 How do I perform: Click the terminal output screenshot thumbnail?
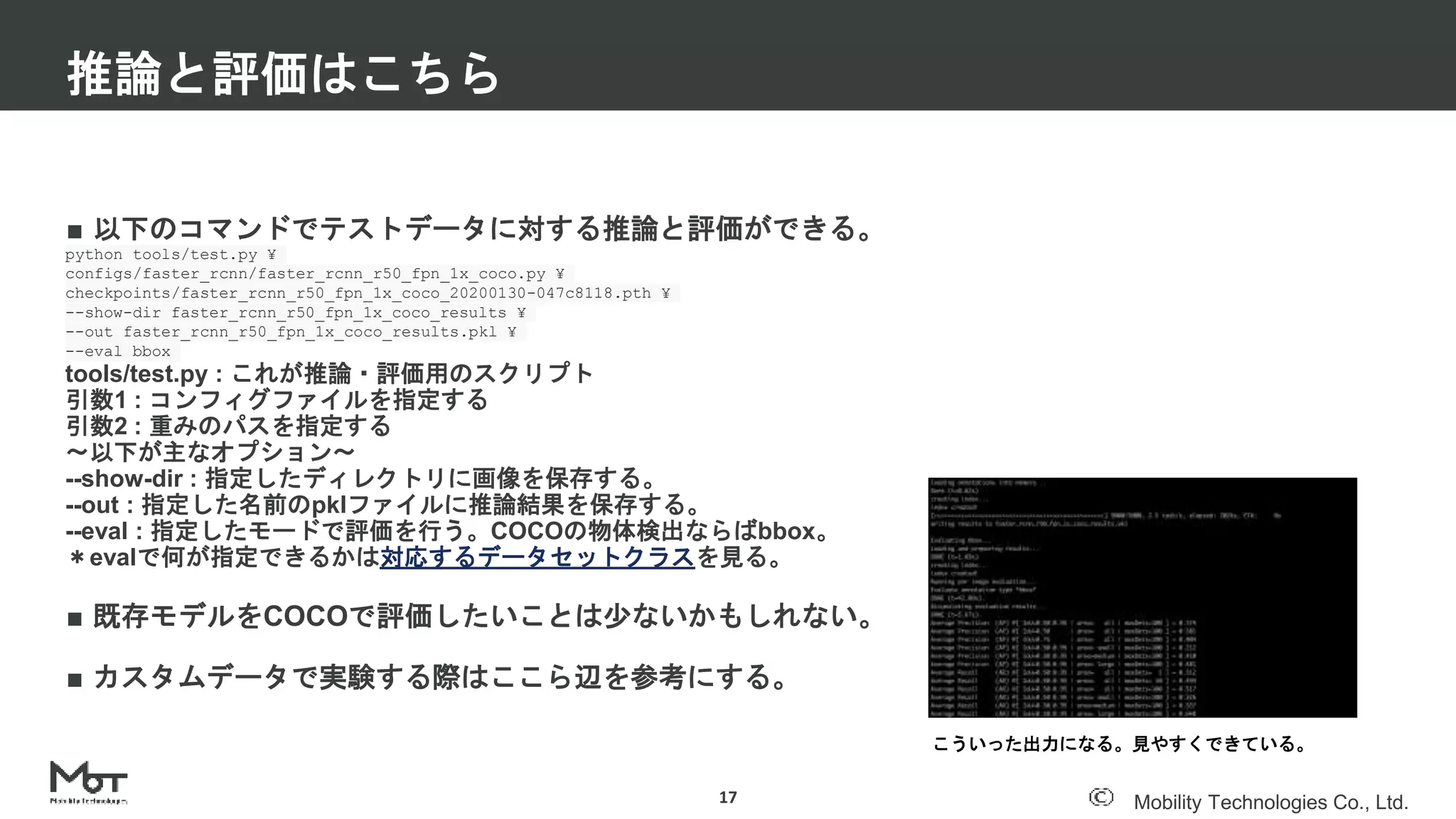pyautogui.click(x=1142, y=598)
